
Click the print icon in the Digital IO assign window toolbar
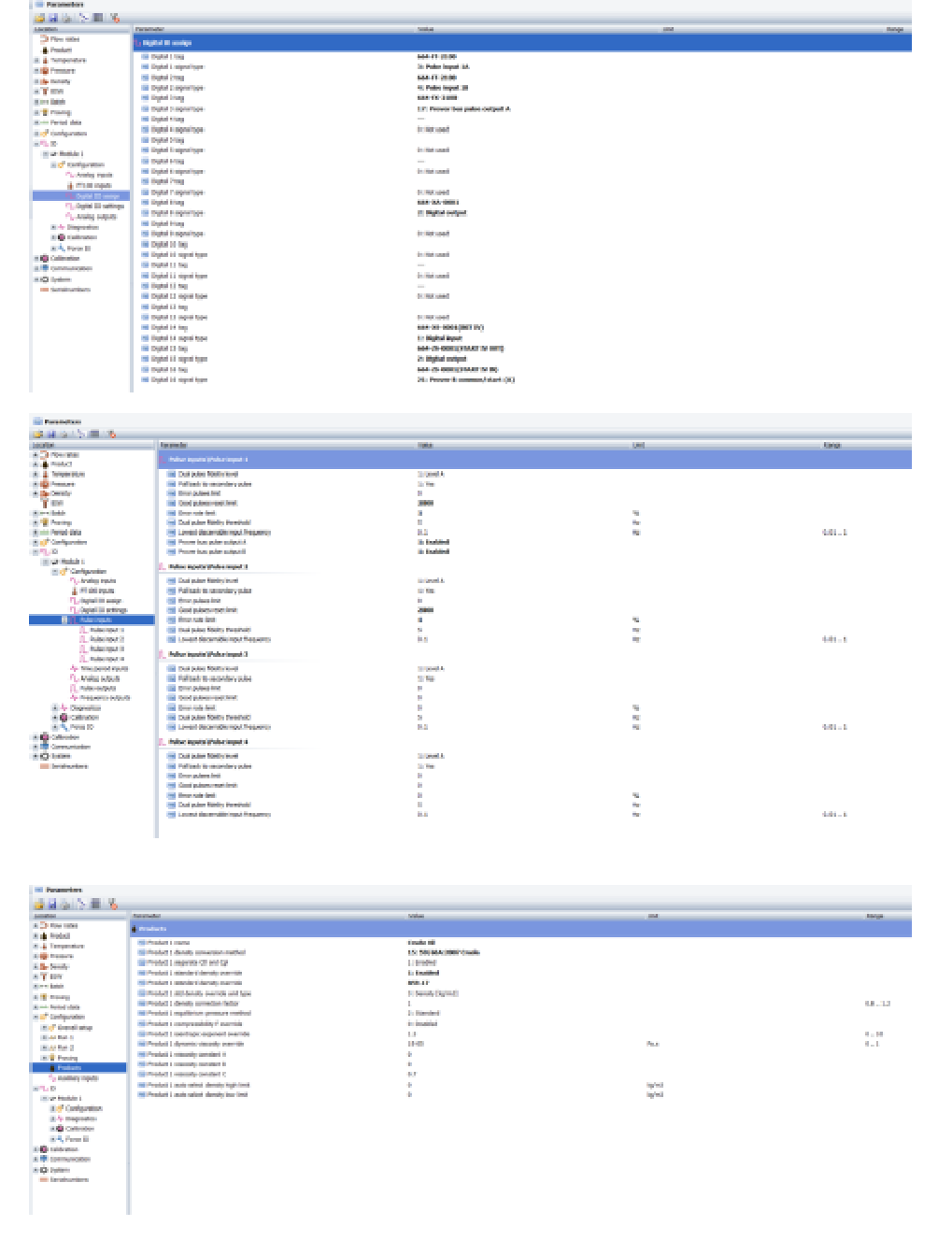pyautogui.click(x=66, y=18)
